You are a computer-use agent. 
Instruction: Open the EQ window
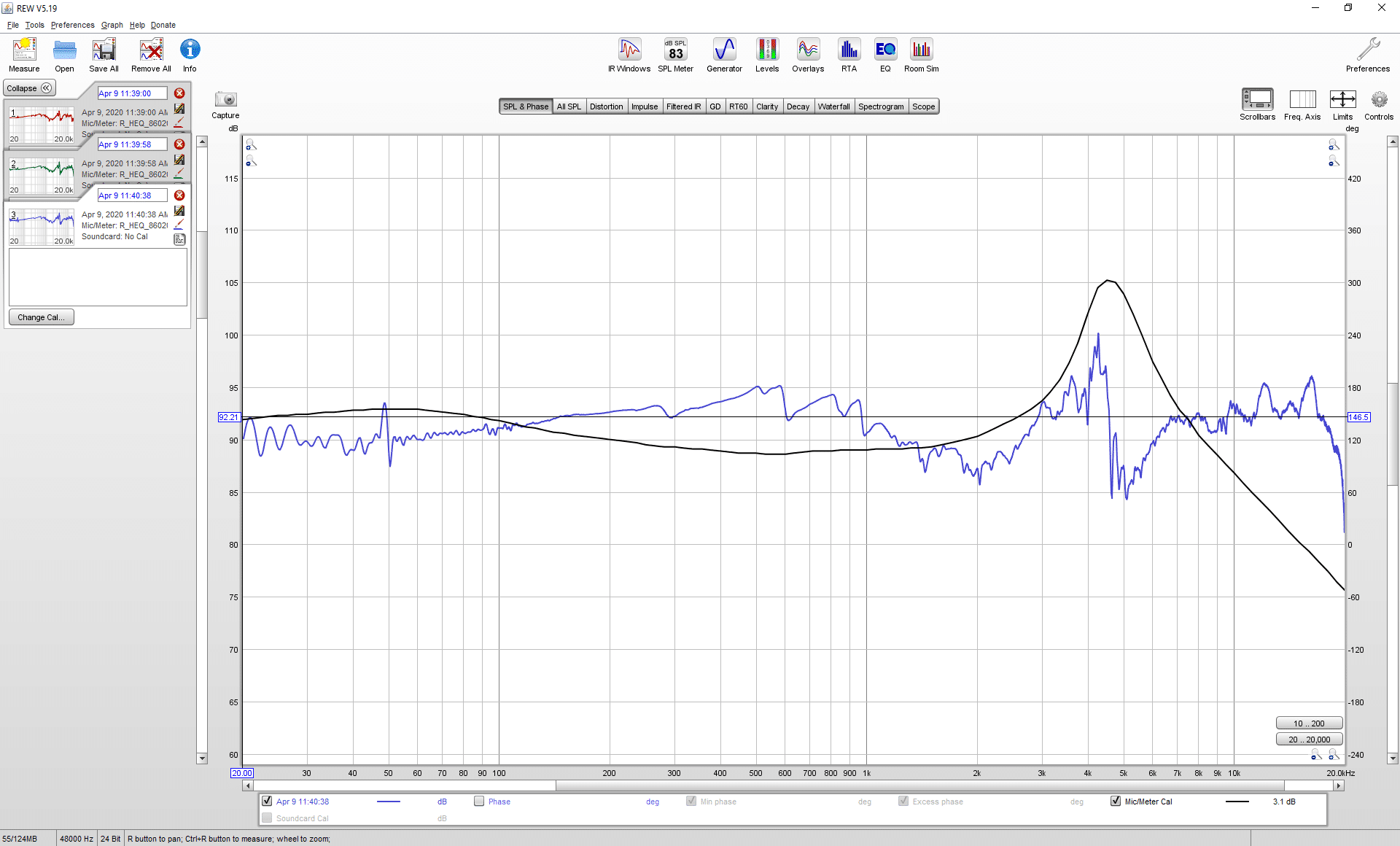tap(885, 55)
